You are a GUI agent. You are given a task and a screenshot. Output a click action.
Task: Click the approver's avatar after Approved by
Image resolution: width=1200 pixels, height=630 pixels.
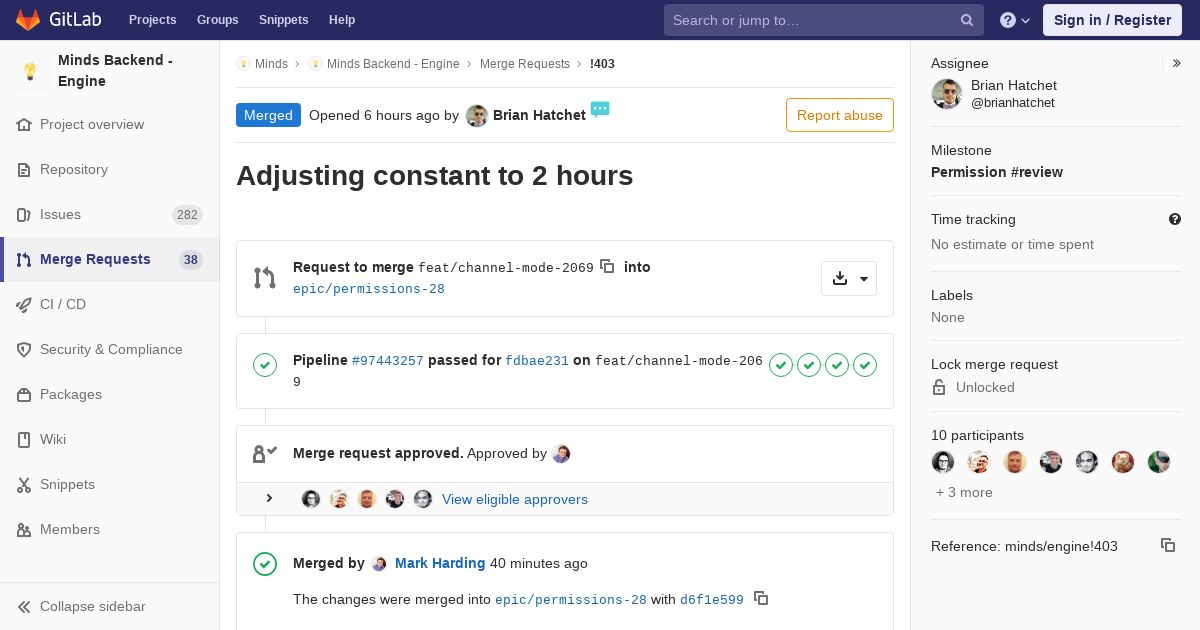pos(561,454)
